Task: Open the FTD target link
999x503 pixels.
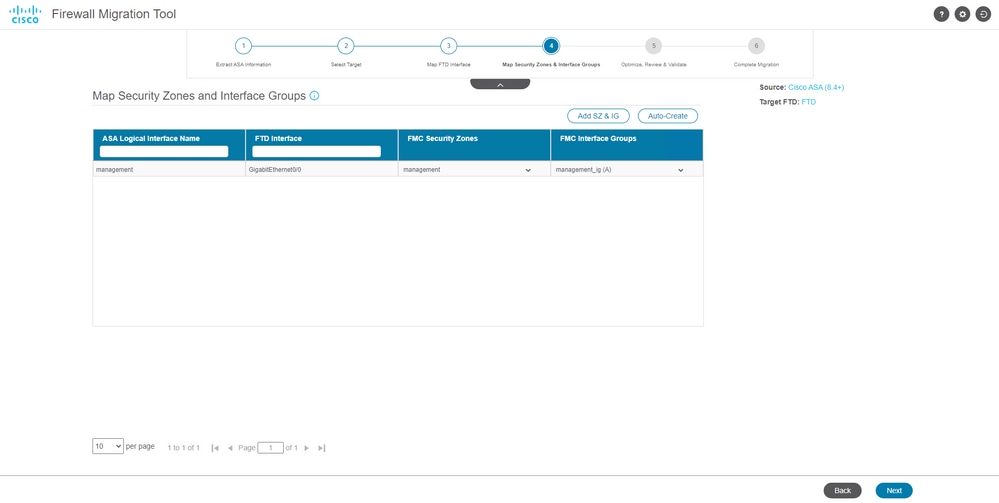Action: [x=809, y=102]
